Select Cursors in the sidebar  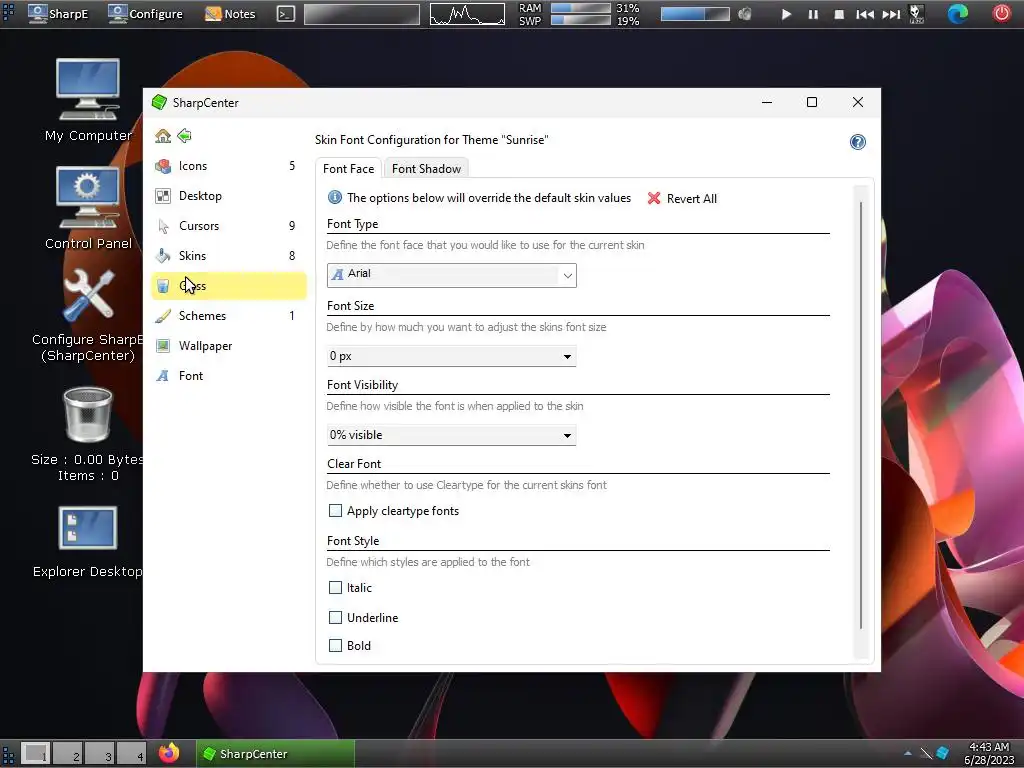coord(228,226)
